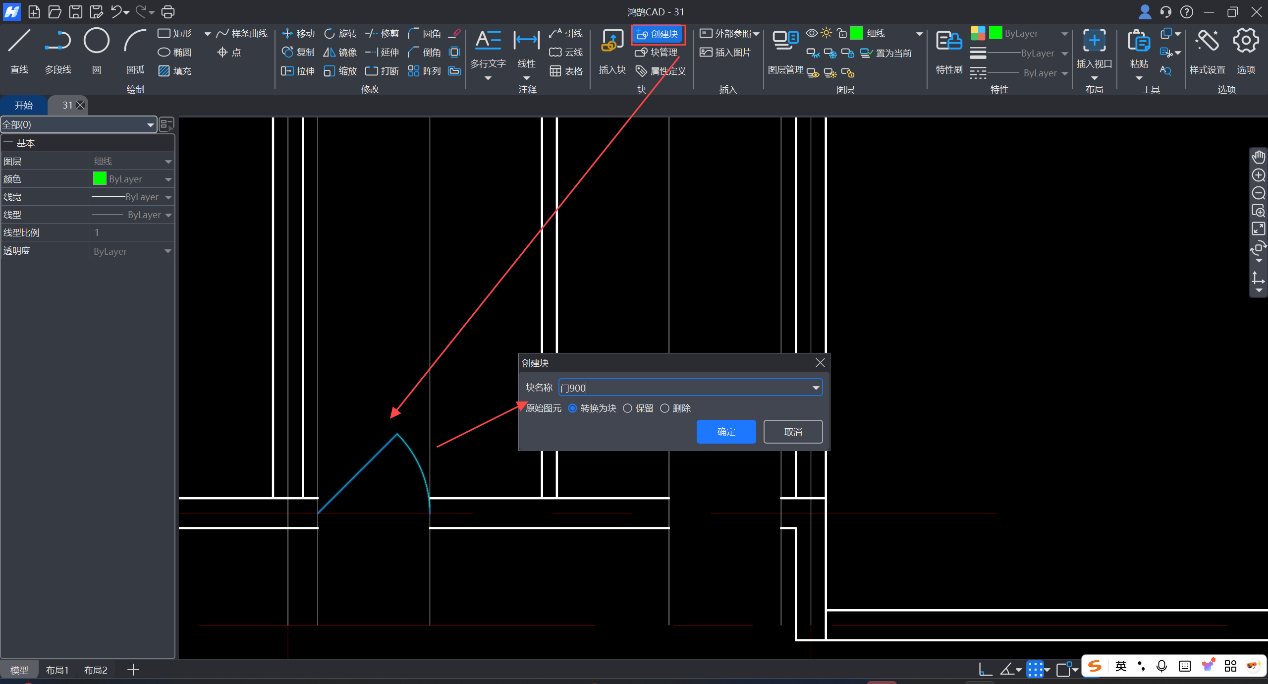Choose the 多段线 polyline tool

[57, 42]
